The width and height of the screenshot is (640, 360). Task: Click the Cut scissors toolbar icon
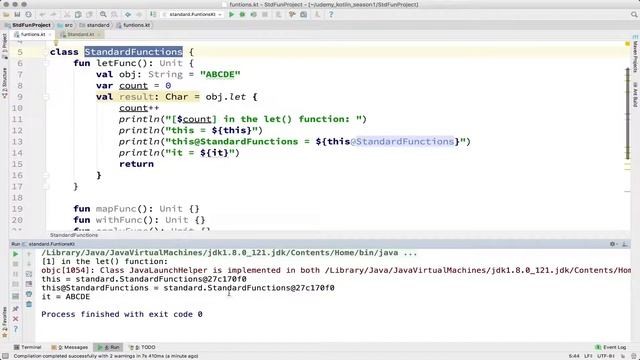[x=67, y=14]
